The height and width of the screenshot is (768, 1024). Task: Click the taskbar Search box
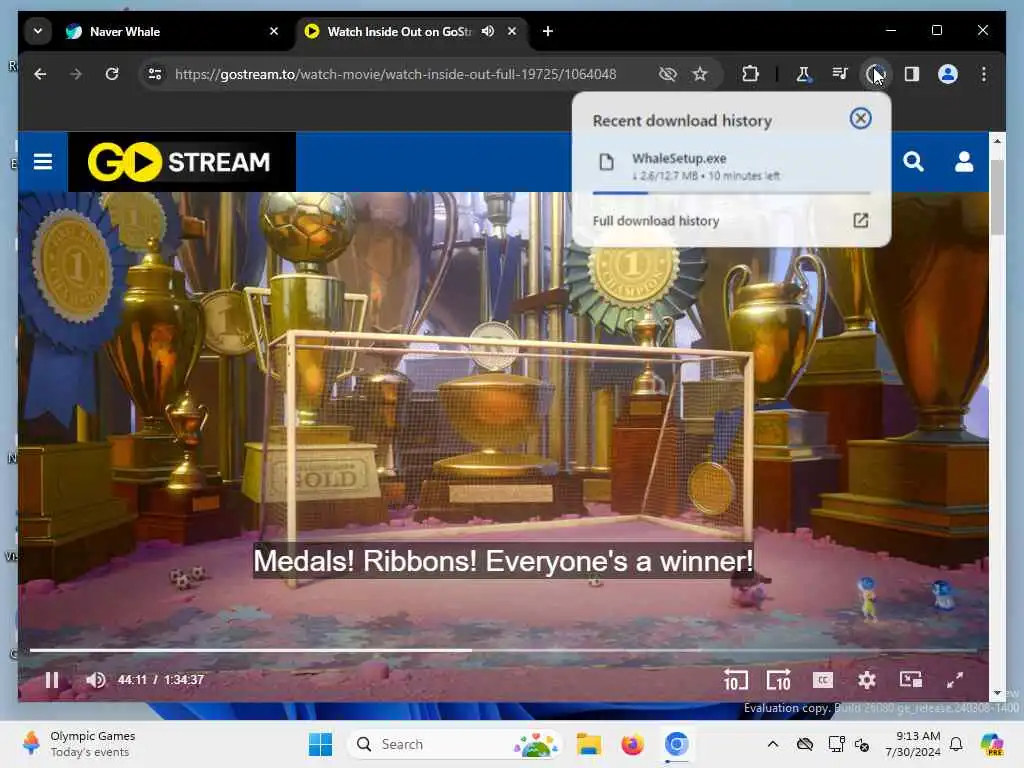pyautogui.click(x=455, y=744)
